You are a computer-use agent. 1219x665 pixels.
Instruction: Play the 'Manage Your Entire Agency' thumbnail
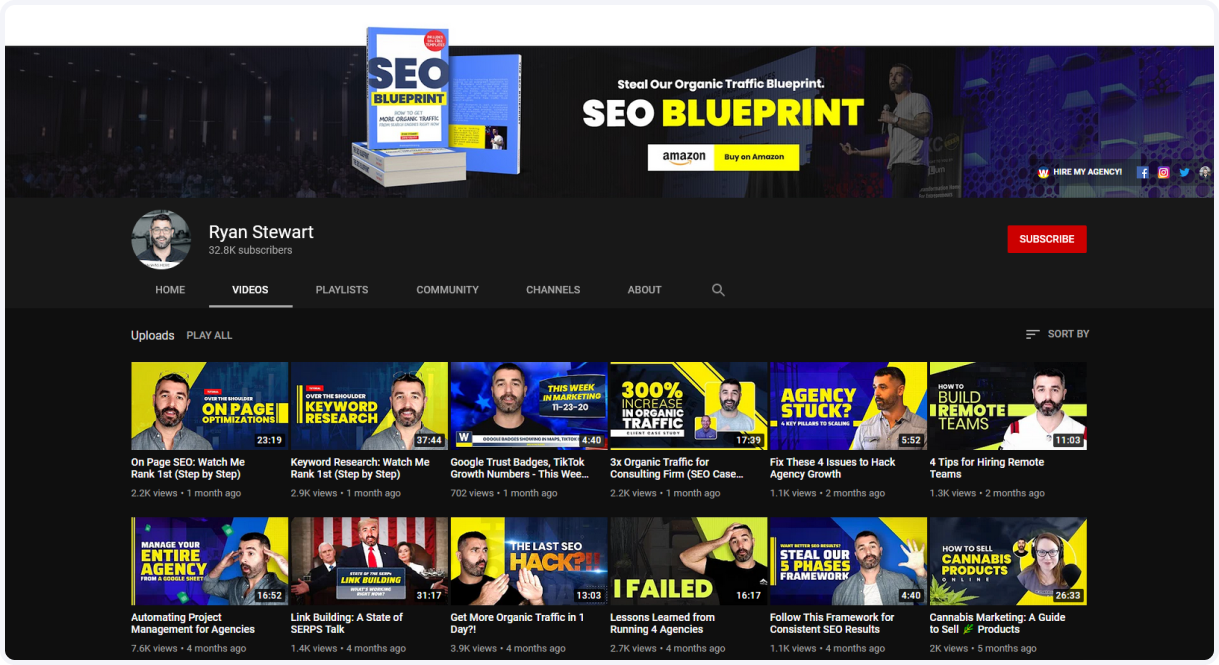click(x=209, y=561)
